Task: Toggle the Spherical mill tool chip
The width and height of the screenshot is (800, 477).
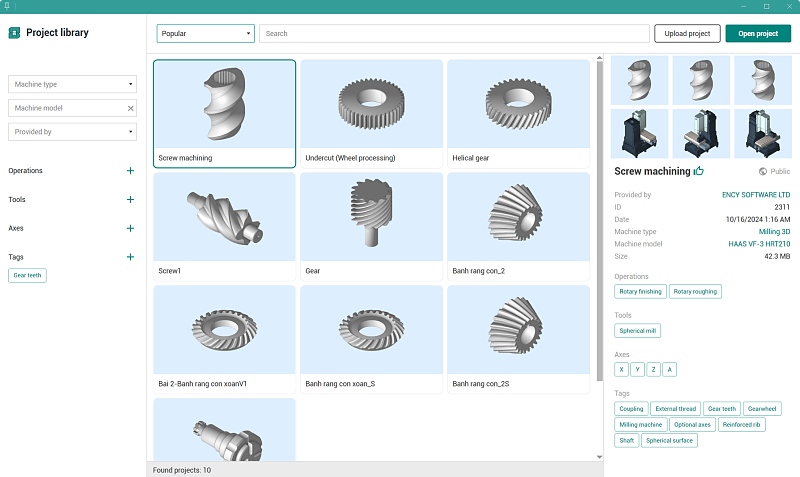Action: 637,331
